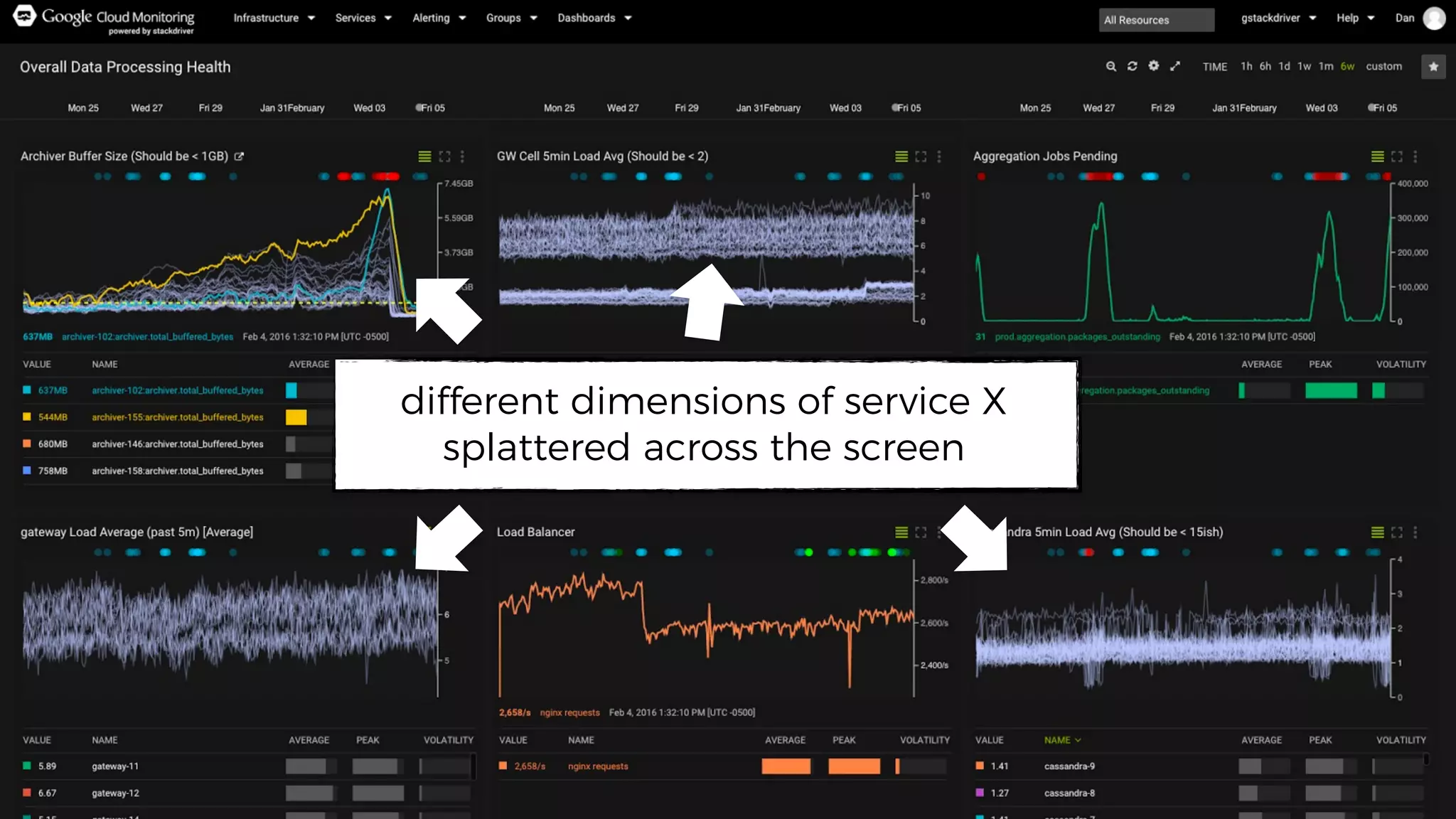Click the Overall Data Processing Health title
This screenshot has height=819, width=1456.
click(x=125, y=67)
